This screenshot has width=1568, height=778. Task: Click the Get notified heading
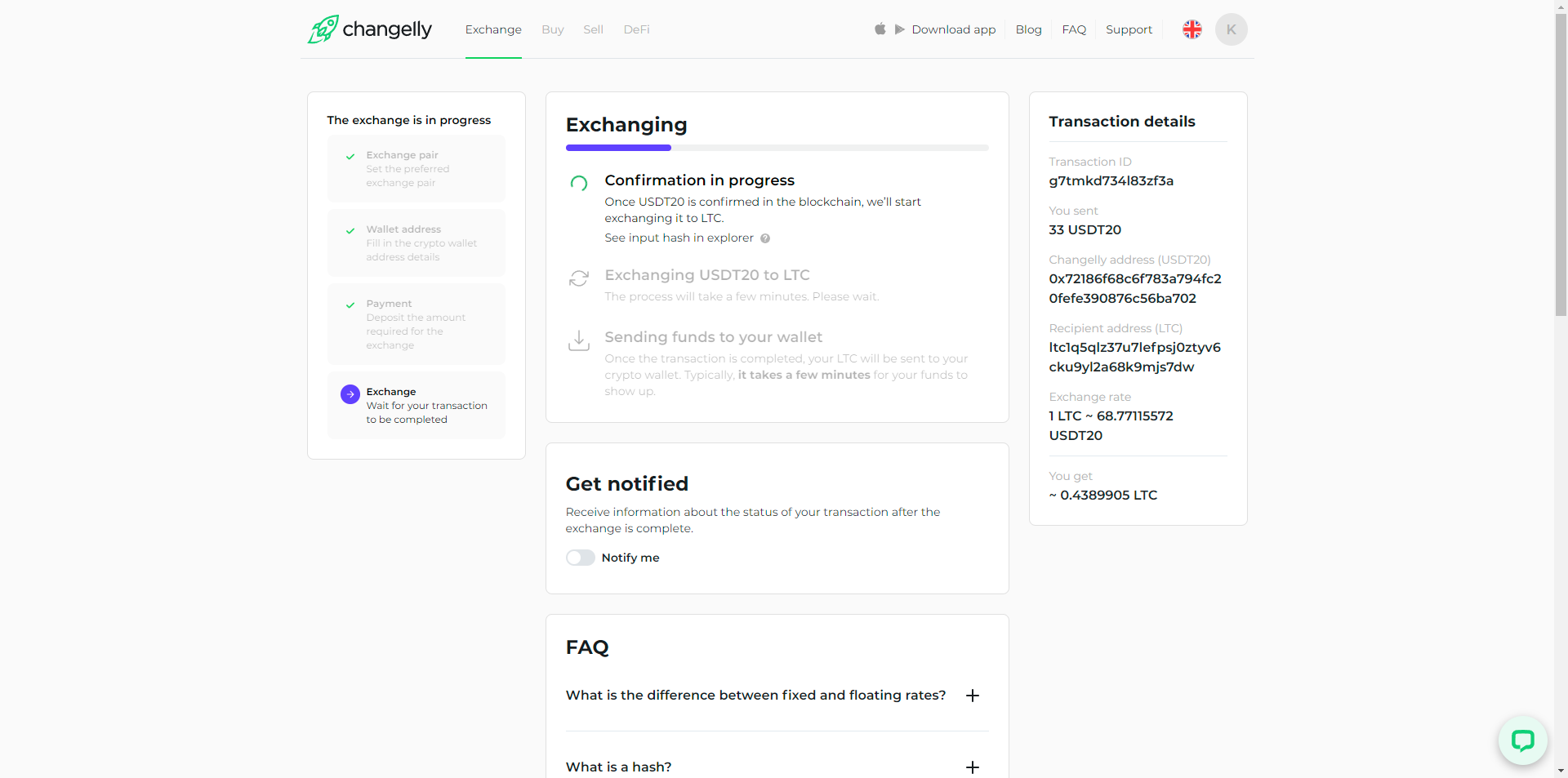[x=627, y=484]
